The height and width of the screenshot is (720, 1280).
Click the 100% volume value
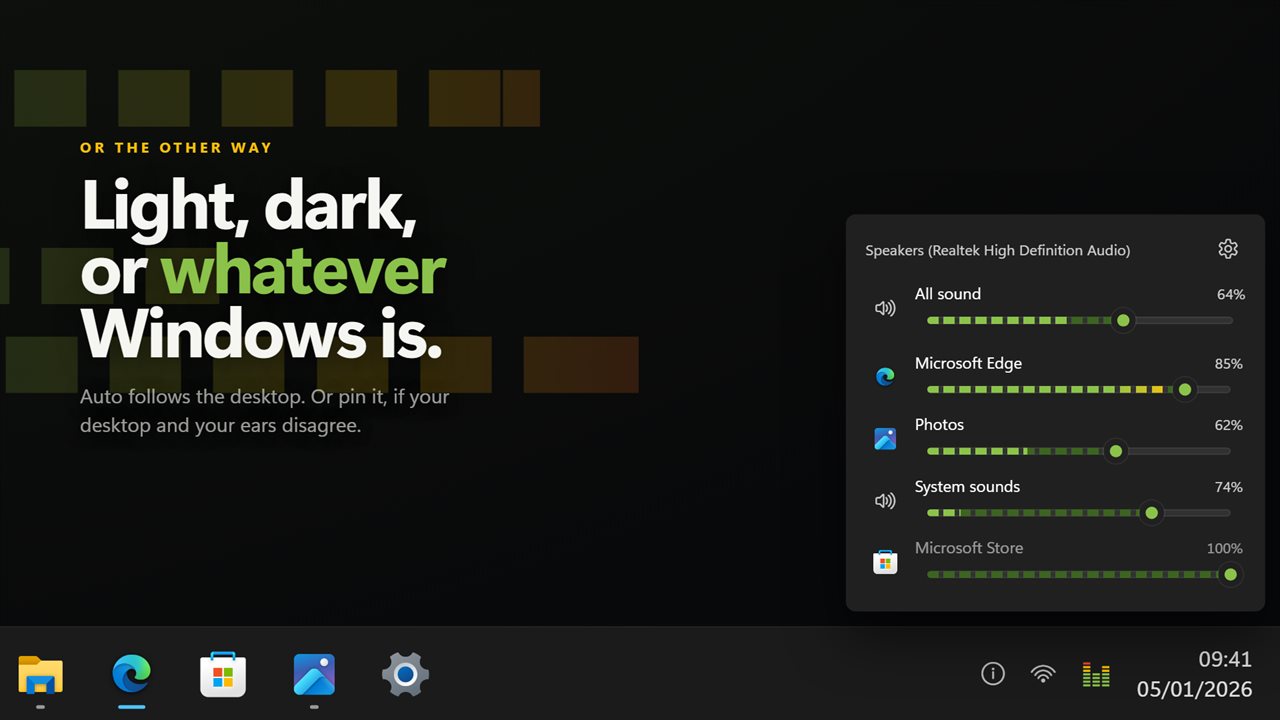click(x=1225, y=548)
